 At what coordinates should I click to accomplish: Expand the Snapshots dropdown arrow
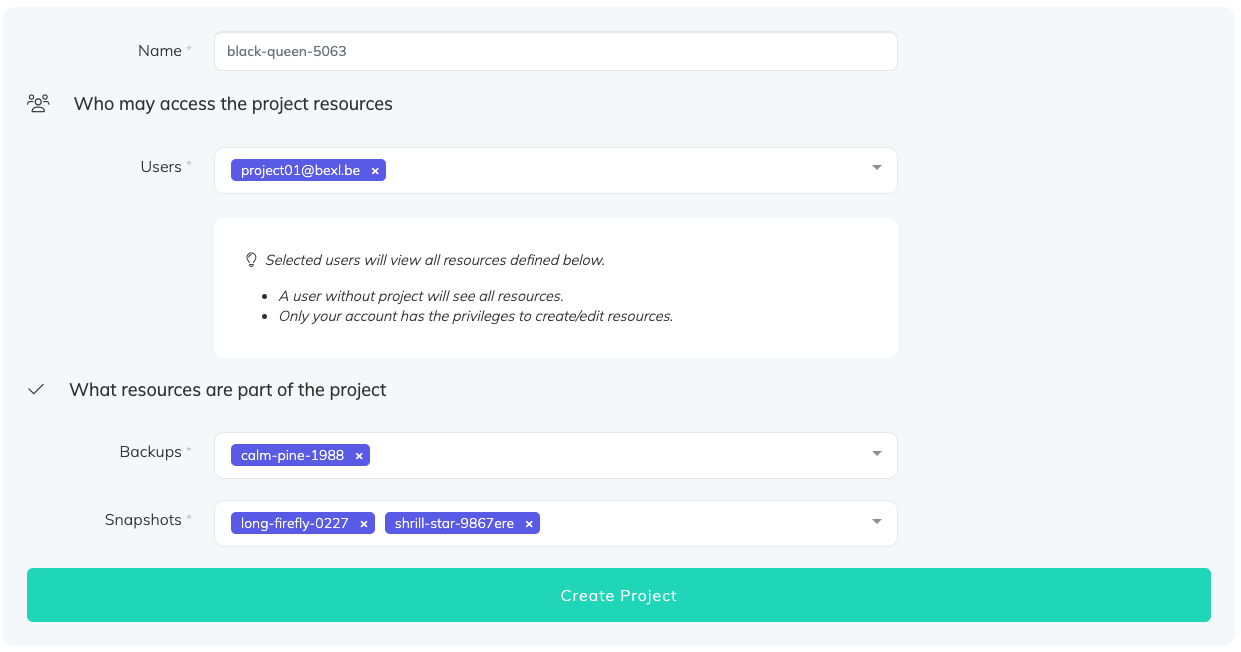876,521
